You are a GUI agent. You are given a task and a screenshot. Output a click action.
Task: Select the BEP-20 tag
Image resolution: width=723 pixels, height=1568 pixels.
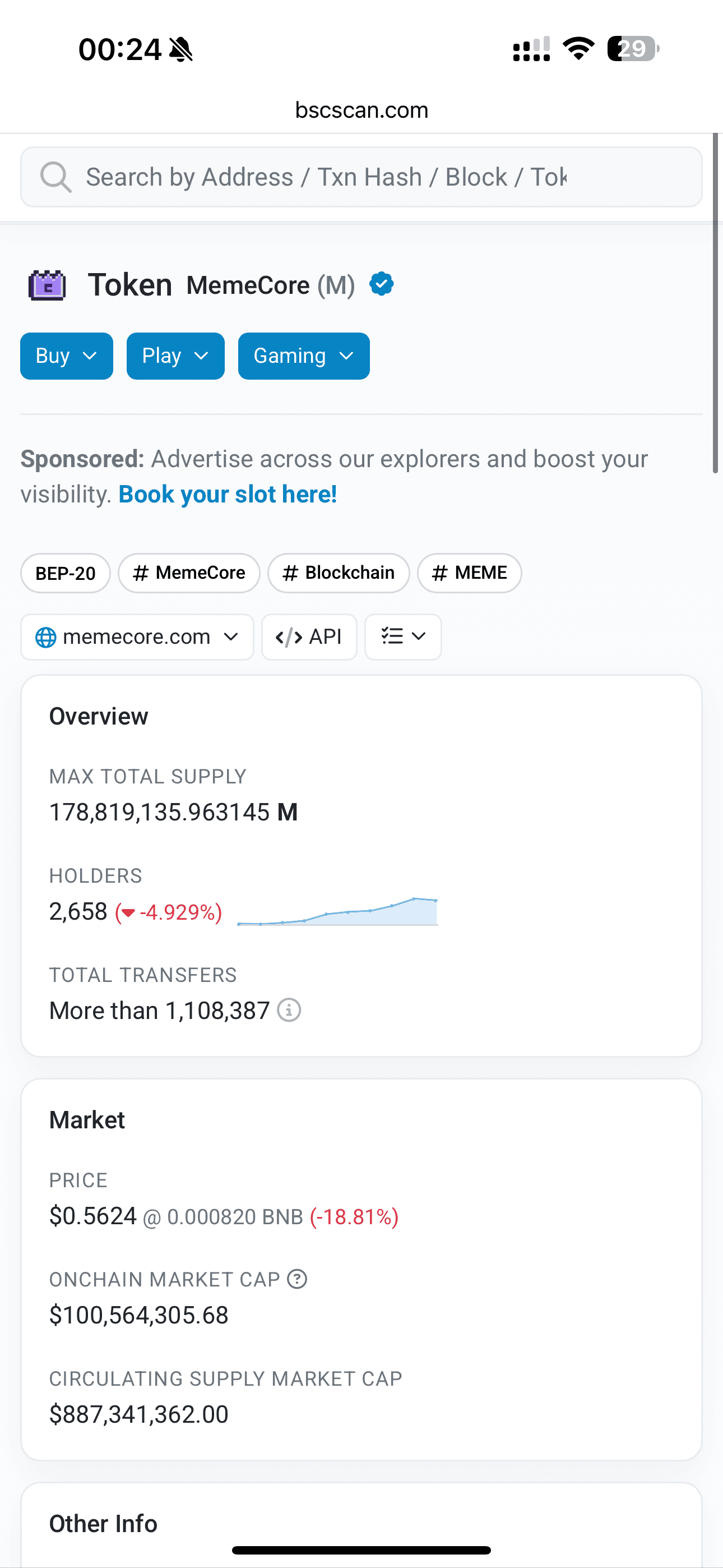(x=65, y=573)
